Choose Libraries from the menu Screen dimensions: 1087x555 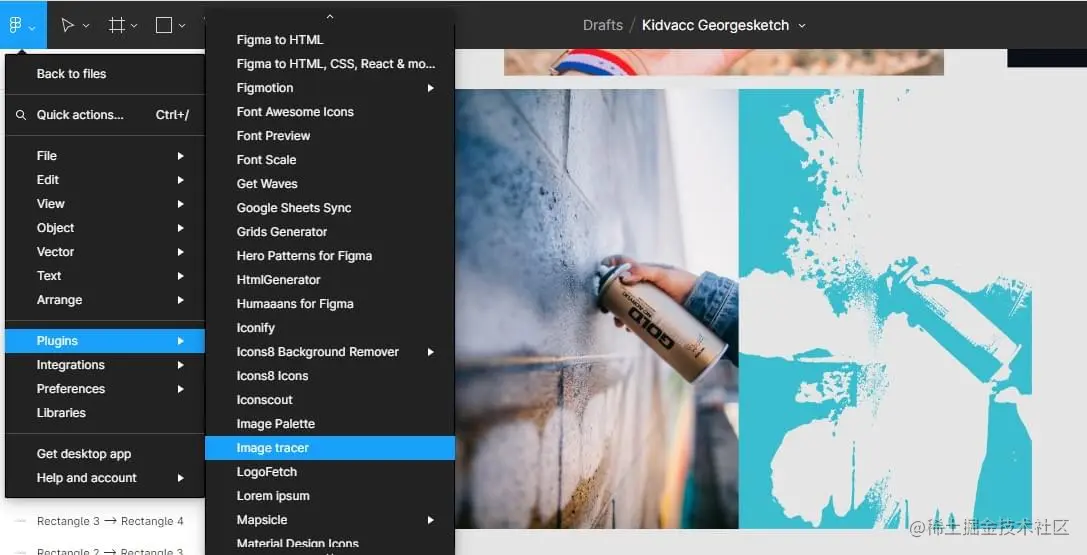[105, 413]
